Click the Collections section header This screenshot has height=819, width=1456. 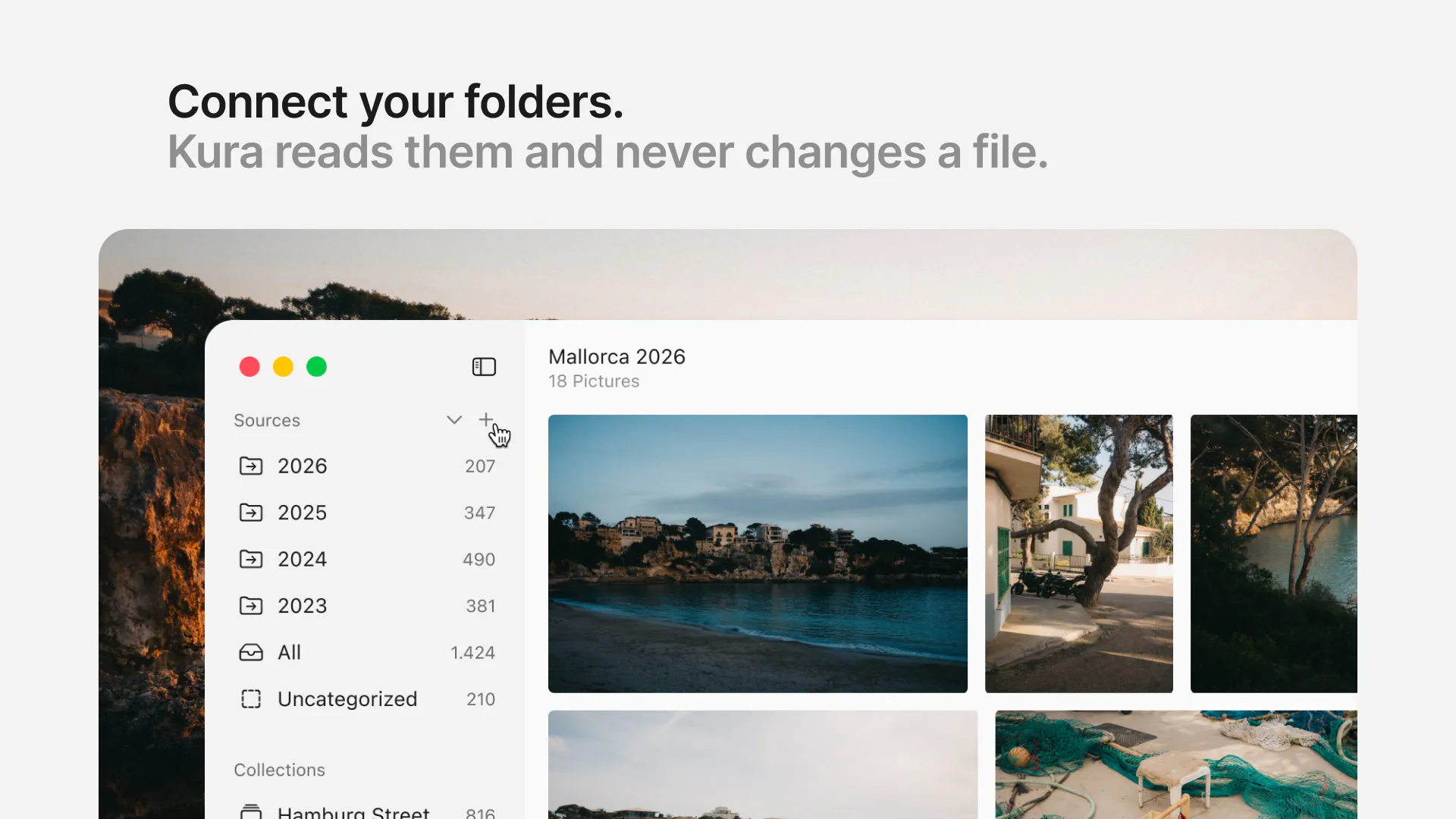[279, 770]
